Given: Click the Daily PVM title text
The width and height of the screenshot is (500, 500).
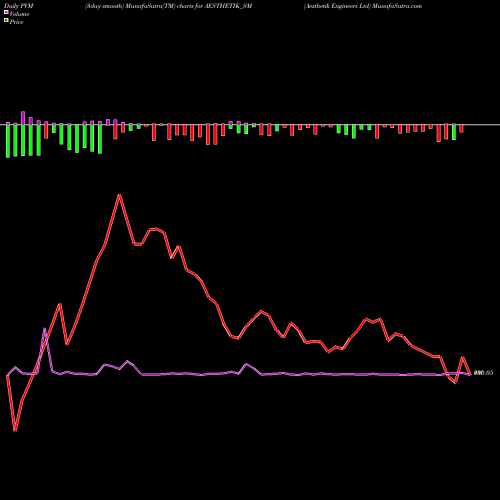Looking at the screenshot, I should [19, 6].
